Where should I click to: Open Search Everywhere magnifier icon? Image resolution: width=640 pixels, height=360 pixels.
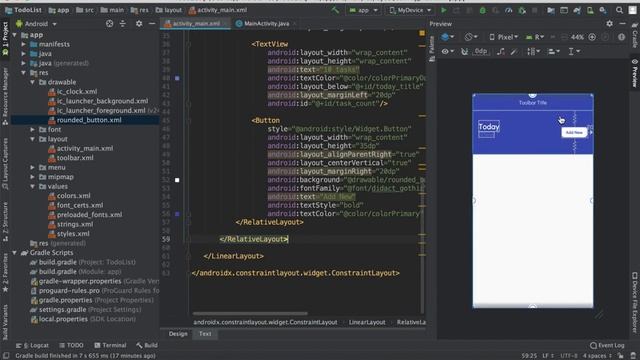[x=620, y=10]
